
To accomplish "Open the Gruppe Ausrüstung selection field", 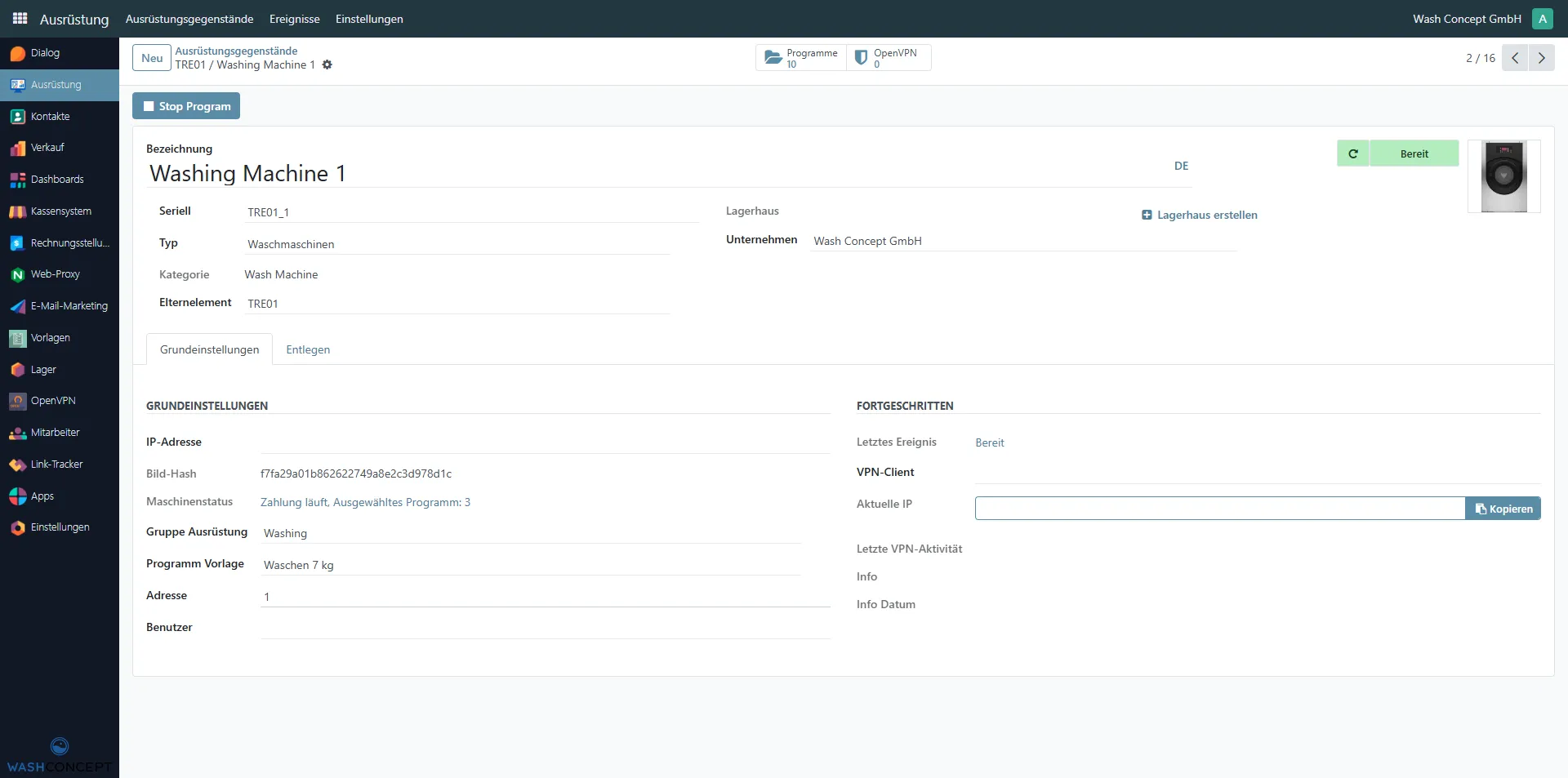I will click(x=531, y=533).
